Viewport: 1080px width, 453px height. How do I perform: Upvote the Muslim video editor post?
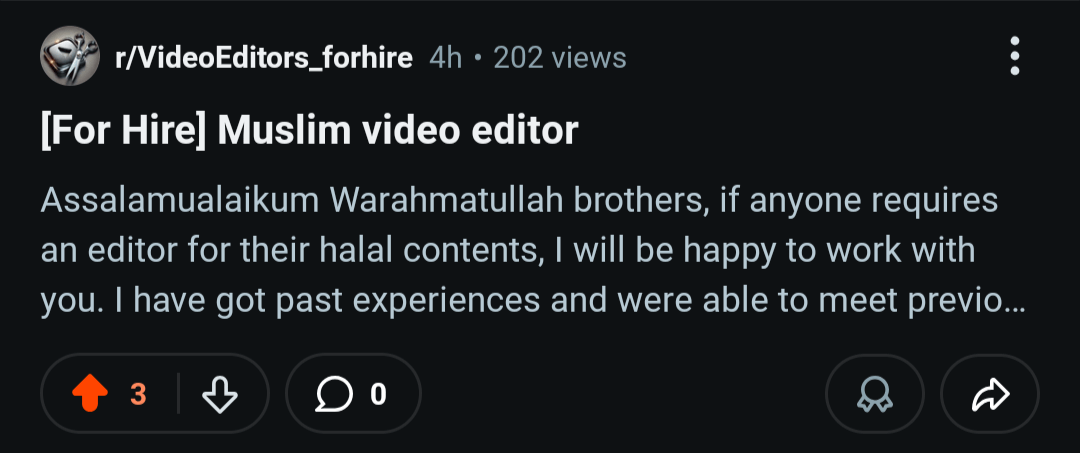coord(90,394)
